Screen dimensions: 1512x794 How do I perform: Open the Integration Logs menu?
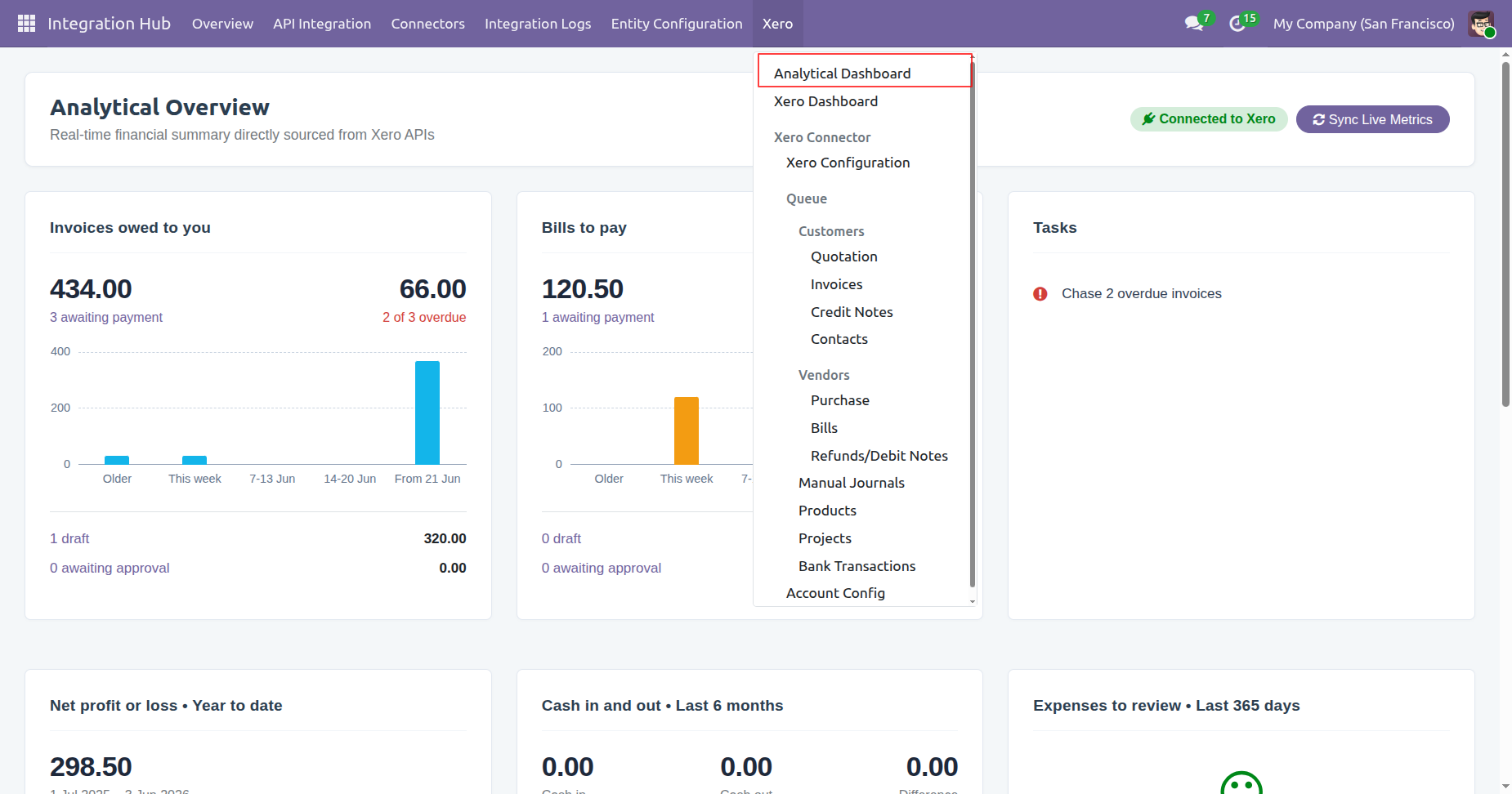[x=538, y=24]
